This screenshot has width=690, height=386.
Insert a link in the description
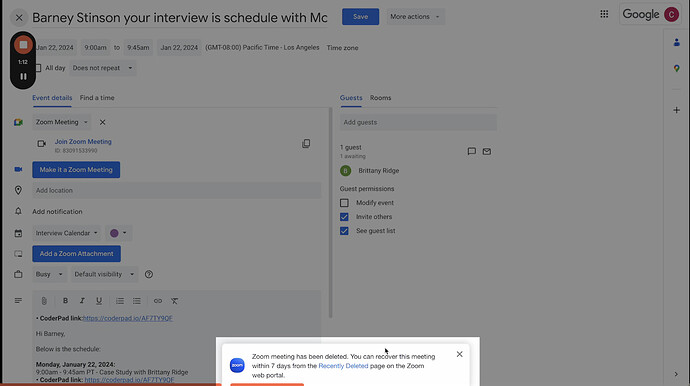pyautogui.click(x=158, y=301)
